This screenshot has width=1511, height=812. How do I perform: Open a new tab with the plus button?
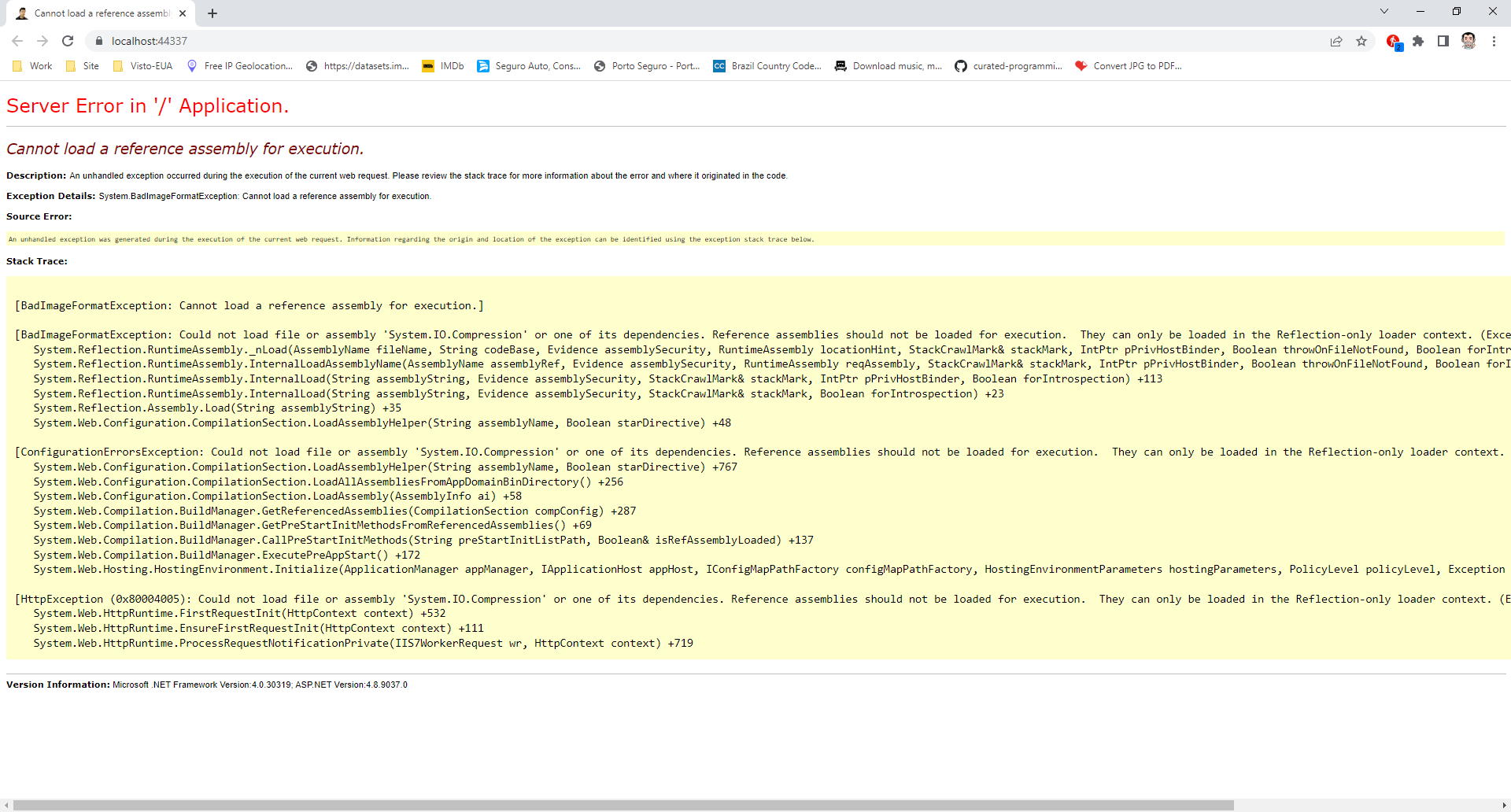pyautogui.click(x=212, y=13)
